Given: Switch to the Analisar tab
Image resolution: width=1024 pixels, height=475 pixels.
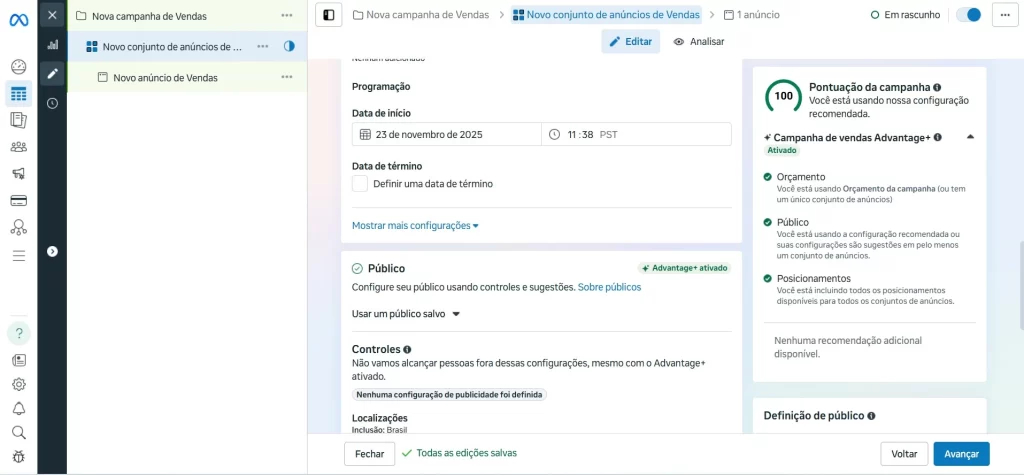Looking at the screenshot, I should 699,42.
